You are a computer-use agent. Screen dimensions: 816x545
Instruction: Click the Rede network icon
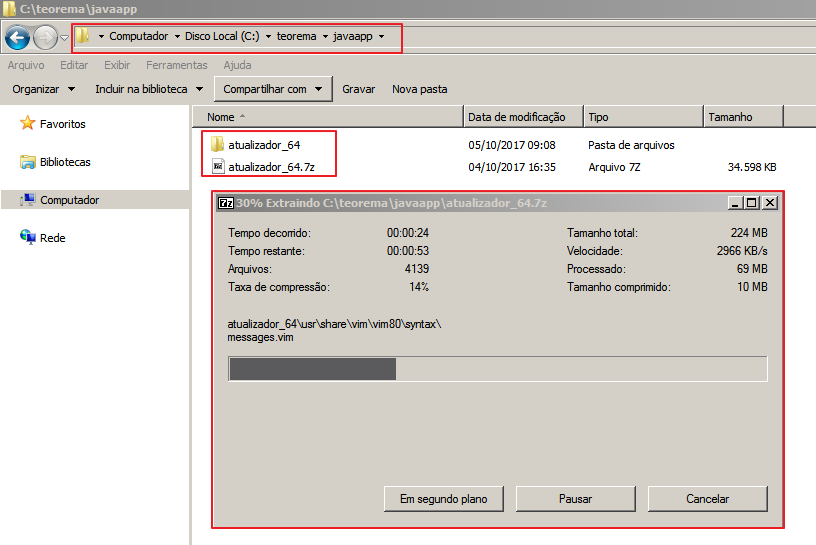28,237
